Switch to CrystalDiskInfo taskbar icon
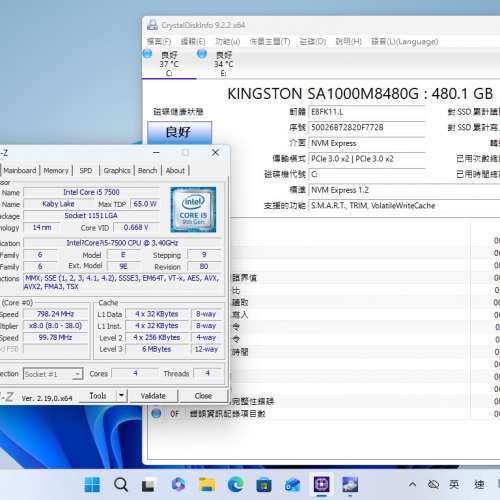The width and height of the screenshot is (500, 500). point(350,484)
